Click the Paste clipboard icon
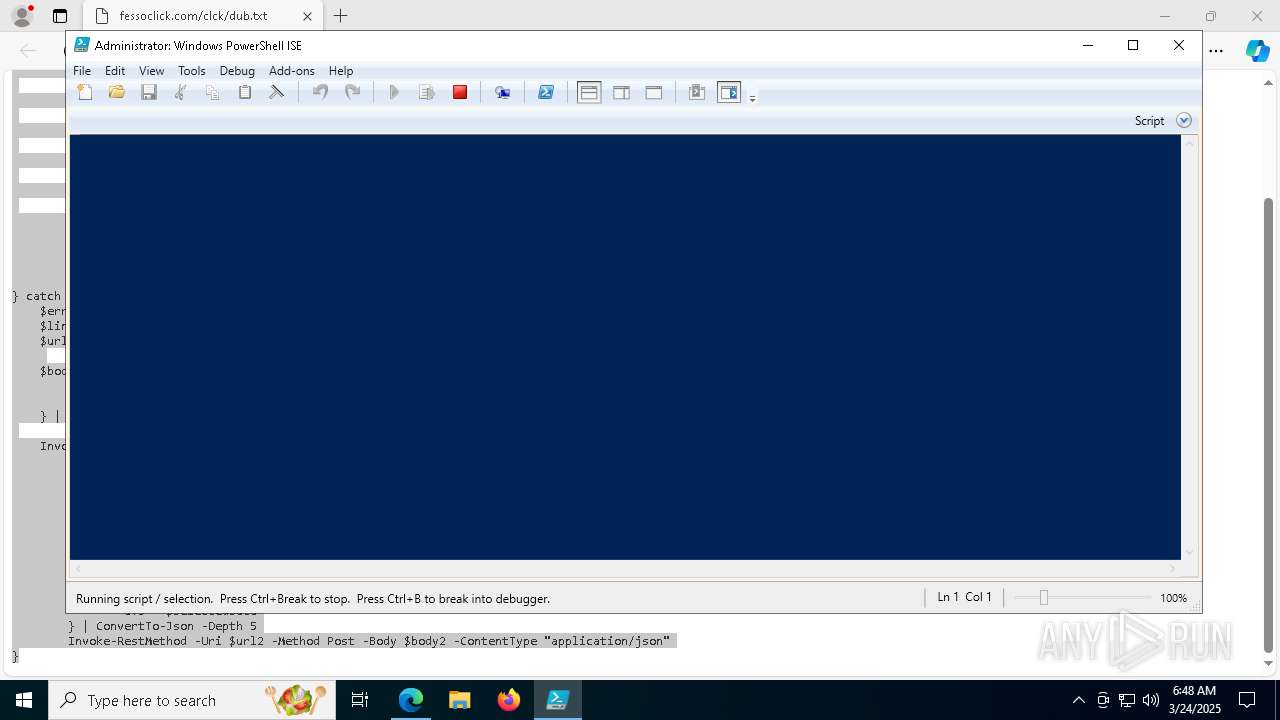This screenshot has height=720, width=1280. point(244,92)
